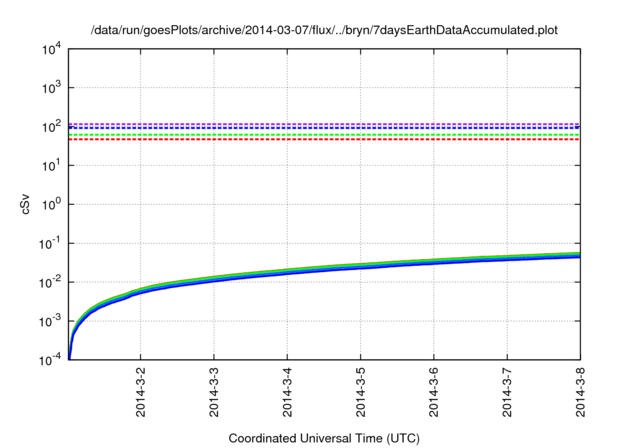Select the 2014-3-5 date tick label
The image size is (640, 448).
(360, 393)
